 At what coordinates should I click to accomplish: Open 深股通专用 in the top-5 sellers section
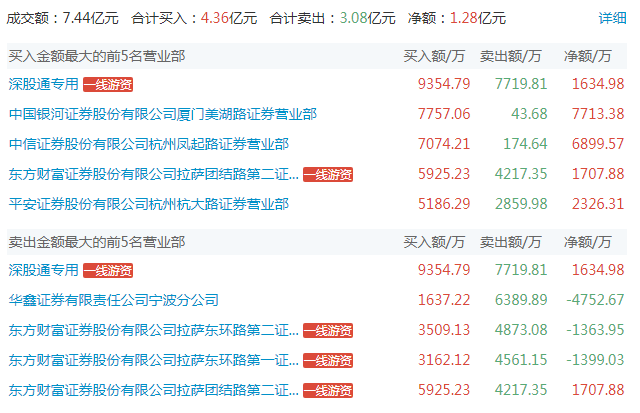44,270
